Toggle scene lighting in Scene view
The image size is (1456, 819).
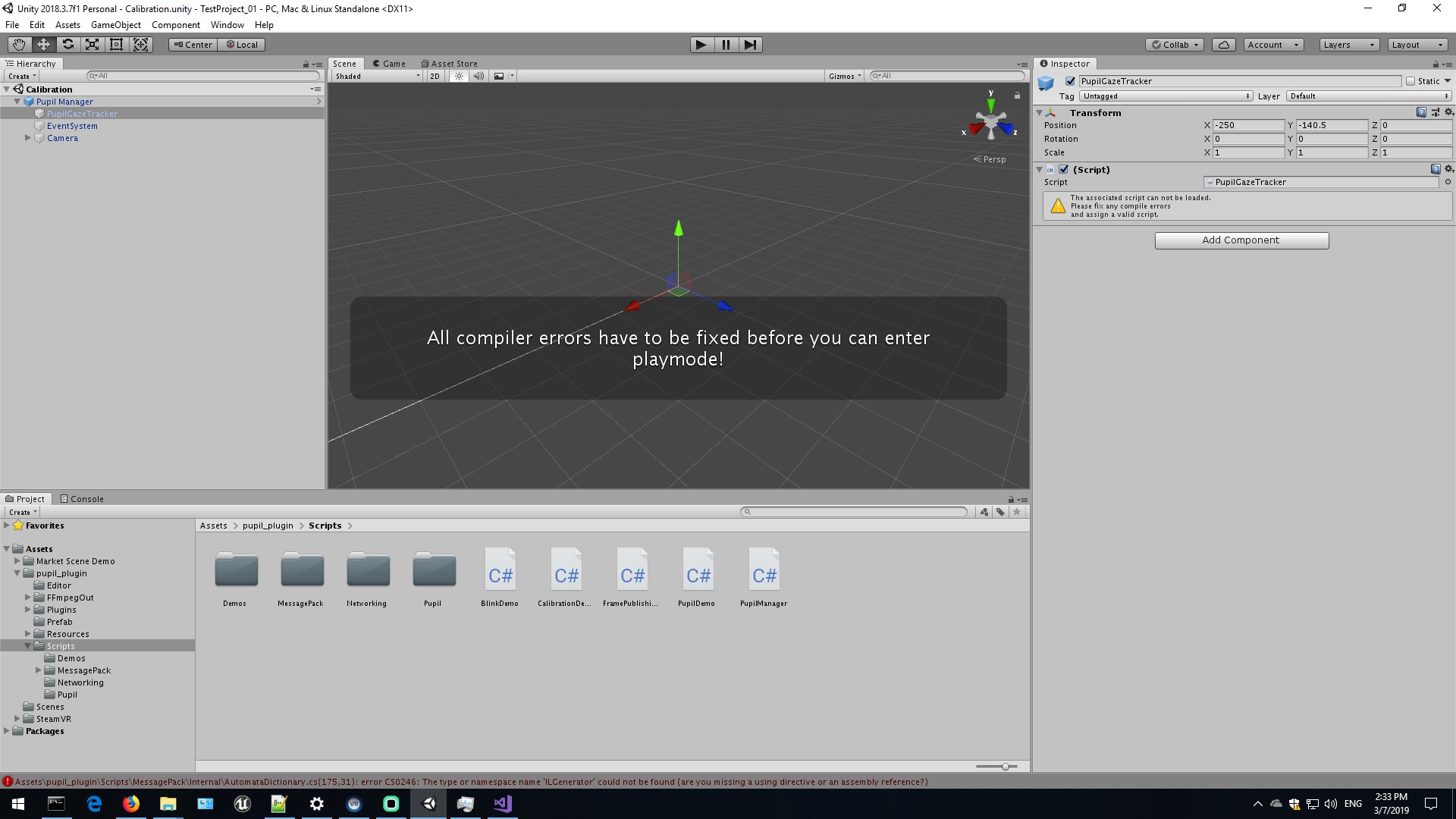point(459,76)
